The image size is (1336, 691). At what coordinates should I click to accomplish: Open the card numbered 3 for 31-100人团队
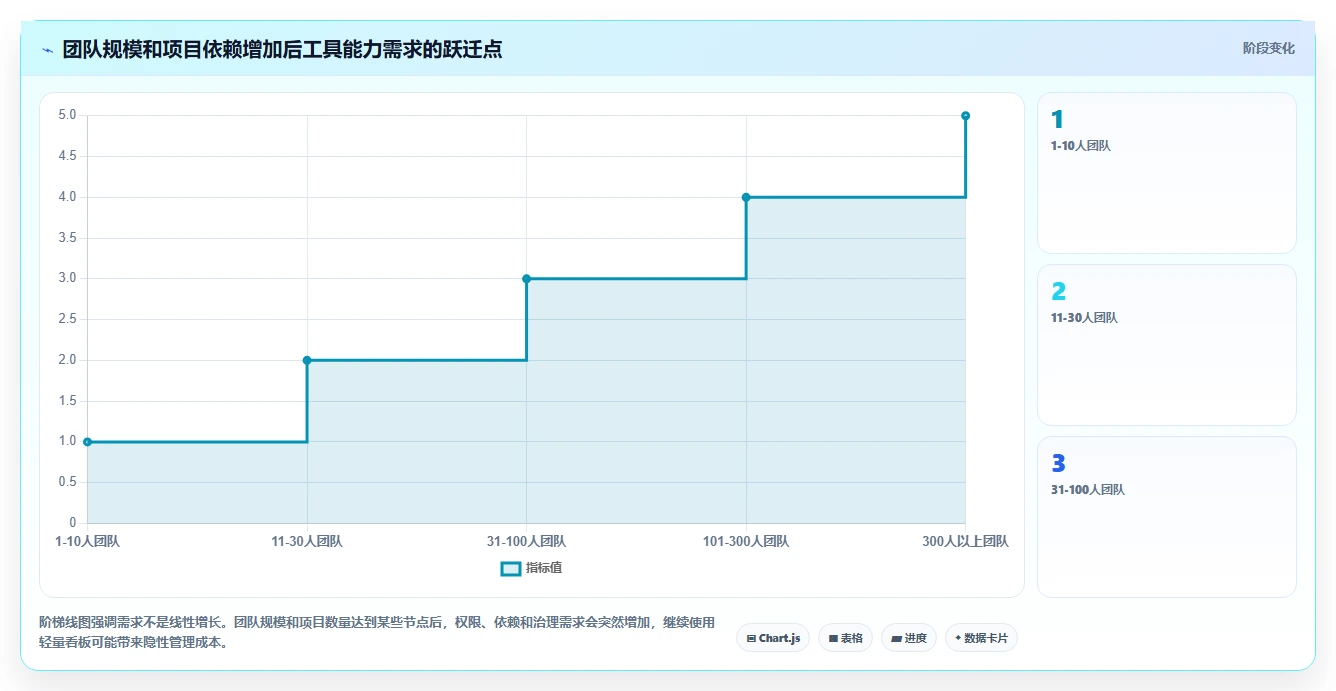point(1166,517)
